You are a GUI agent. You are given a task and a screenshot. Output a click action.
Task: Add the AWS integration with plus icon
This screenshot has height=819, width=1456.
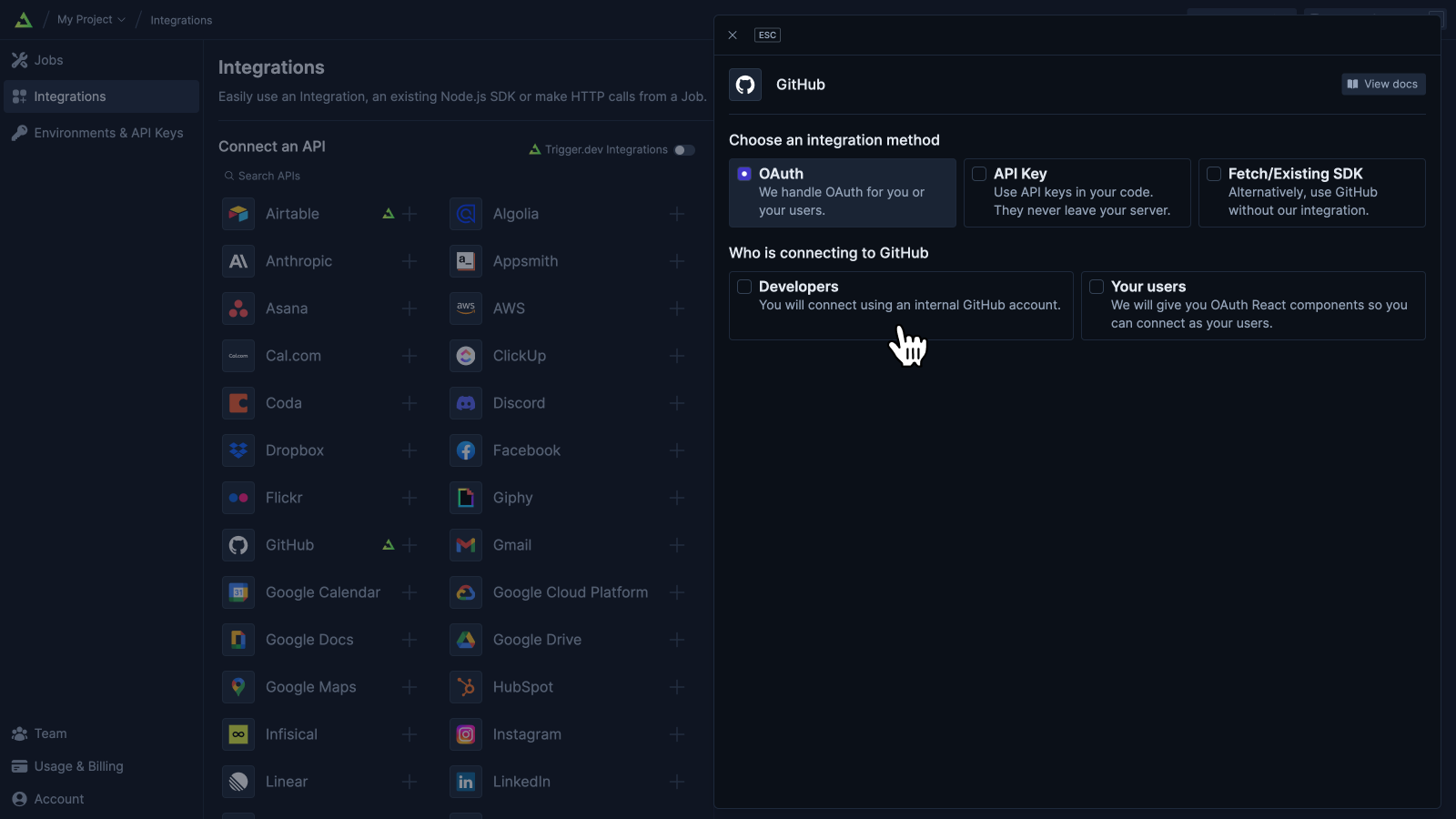coord(677,308)
